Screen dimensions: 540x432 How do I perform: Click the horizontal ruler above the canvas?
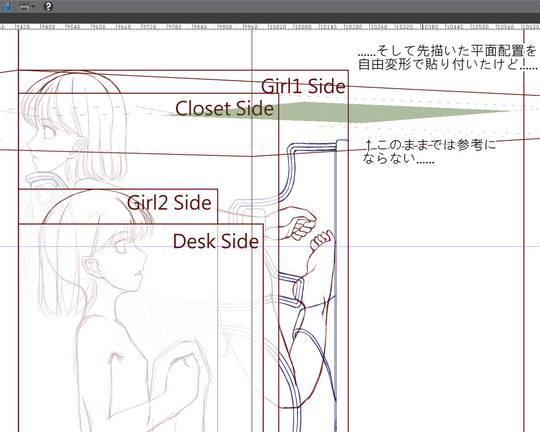270,27
